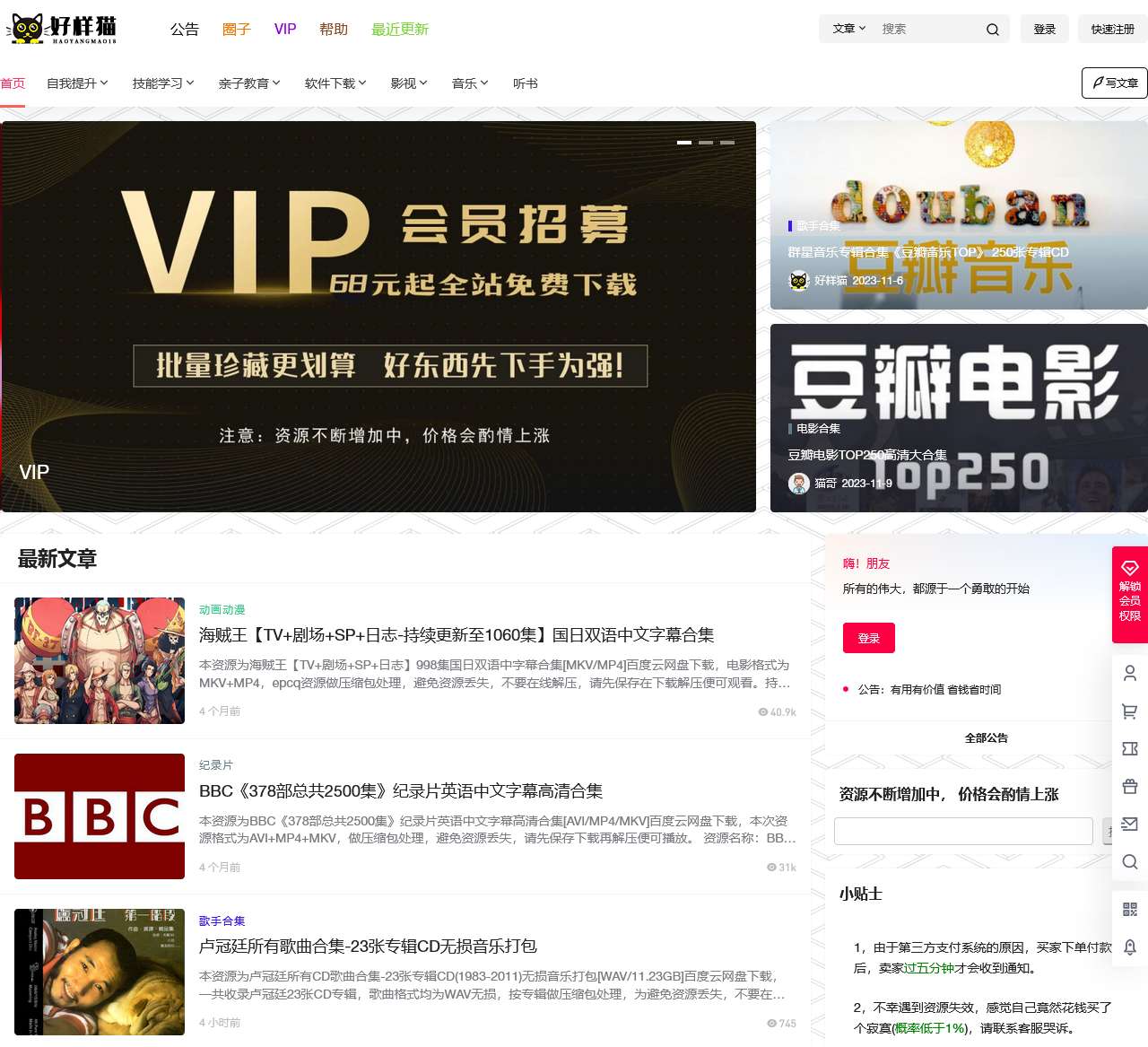Open the 动画动漫 category tag

click(x=222, y=609)
